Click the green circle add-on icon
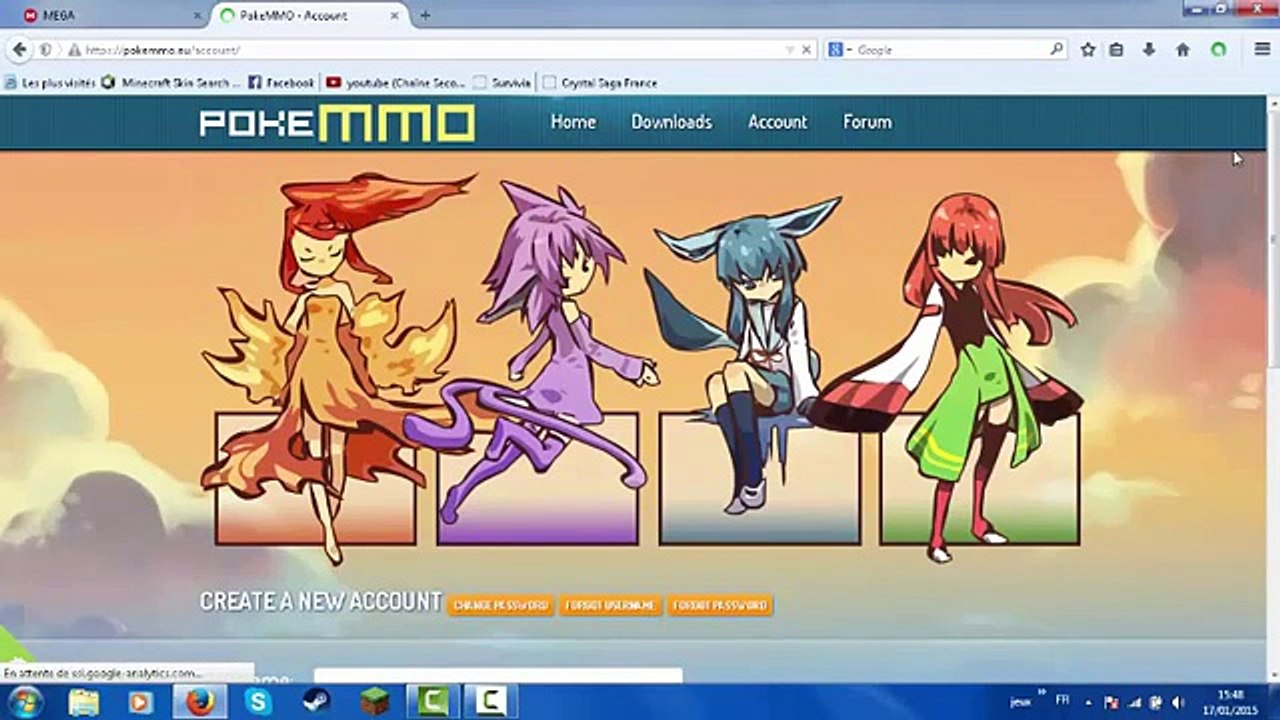The height and width of the screenshot is (720, 1280). [x=1218, y=49]
